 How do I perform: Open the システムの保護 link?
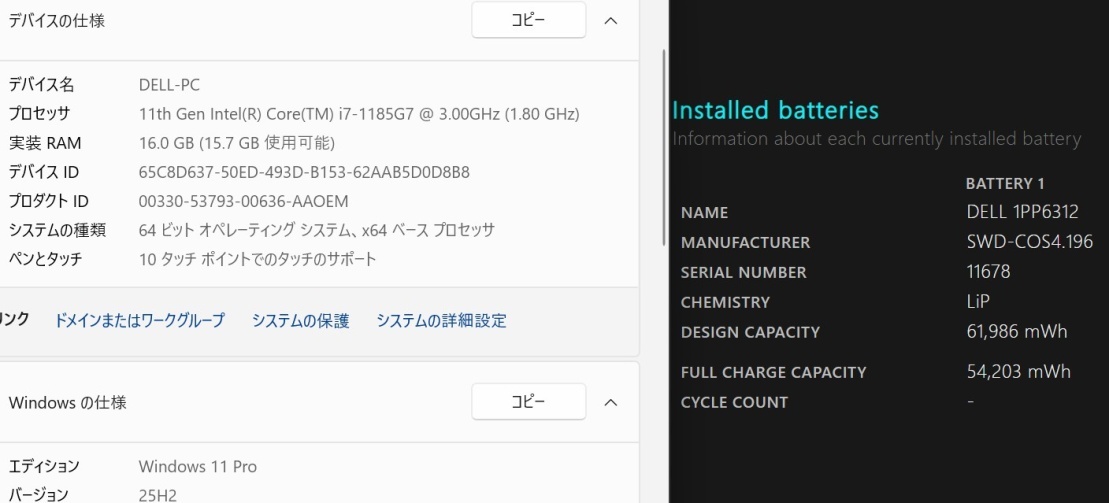[300, 321]
